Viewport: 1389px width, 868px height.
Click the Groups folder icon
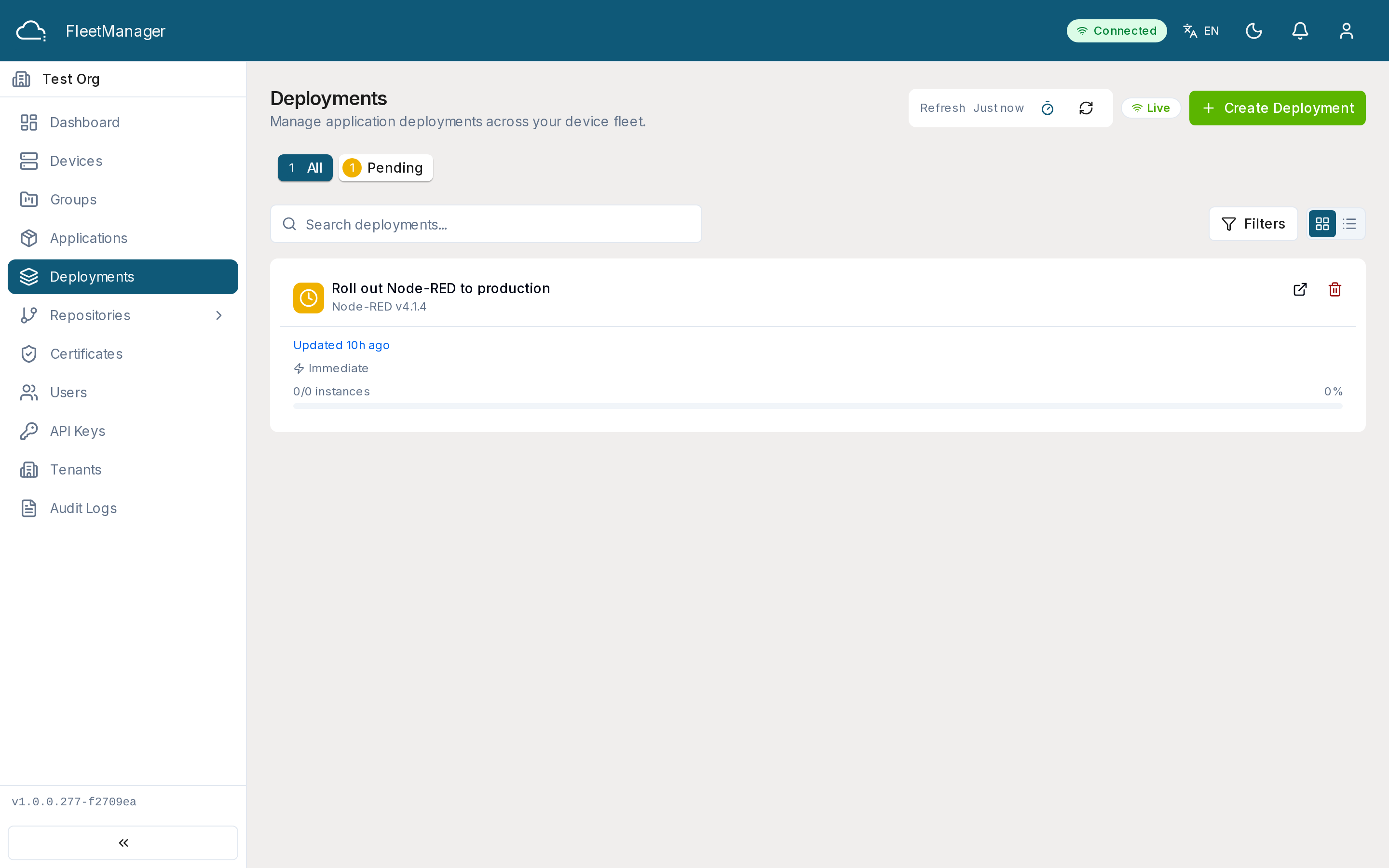29,199
